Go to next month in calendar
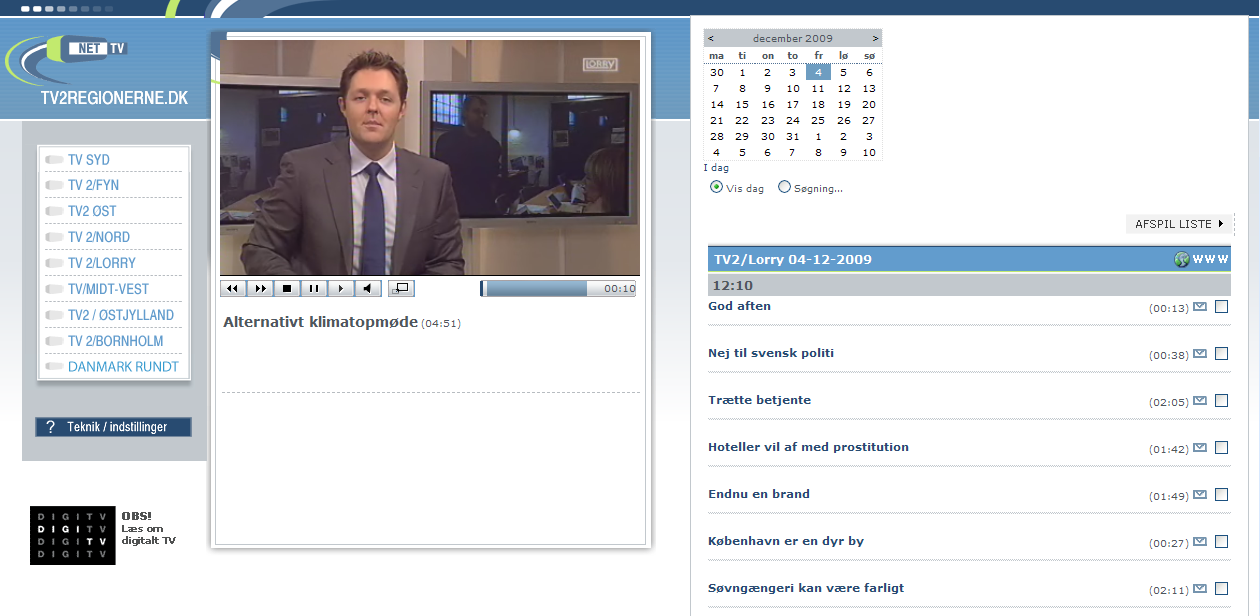 [875, 39]
